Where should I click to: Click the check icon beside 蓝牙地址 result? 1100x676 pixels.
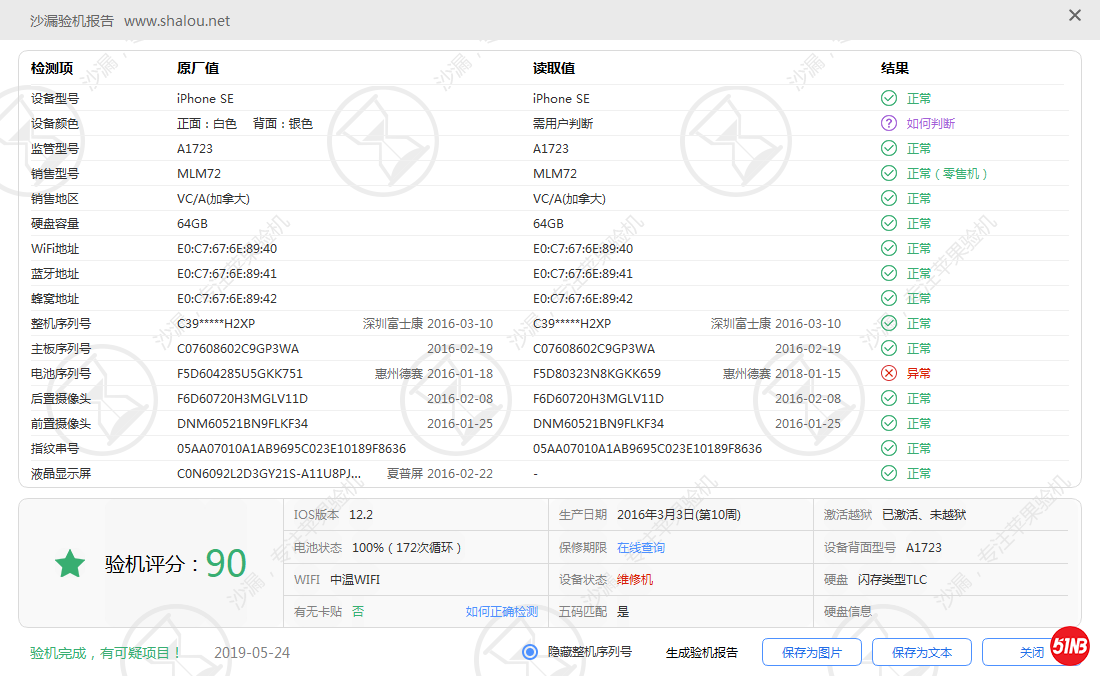[888, 273]
